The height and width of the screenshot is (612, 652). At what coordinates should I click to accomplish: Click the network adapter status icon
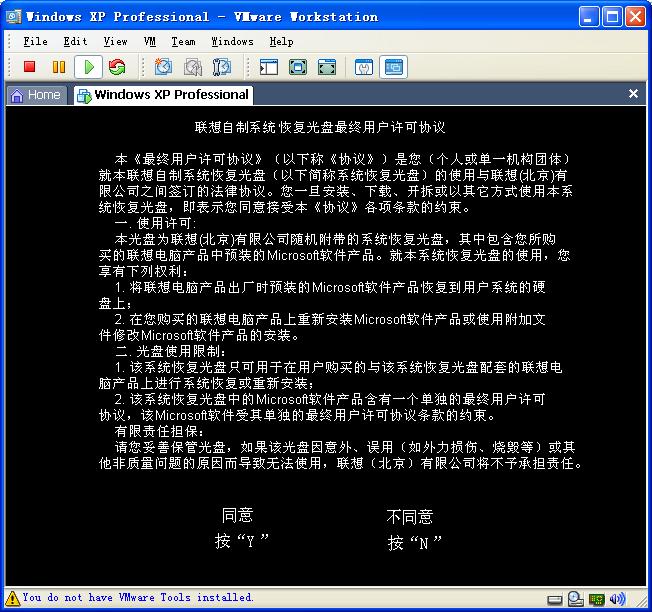click(x=597, y=599)
